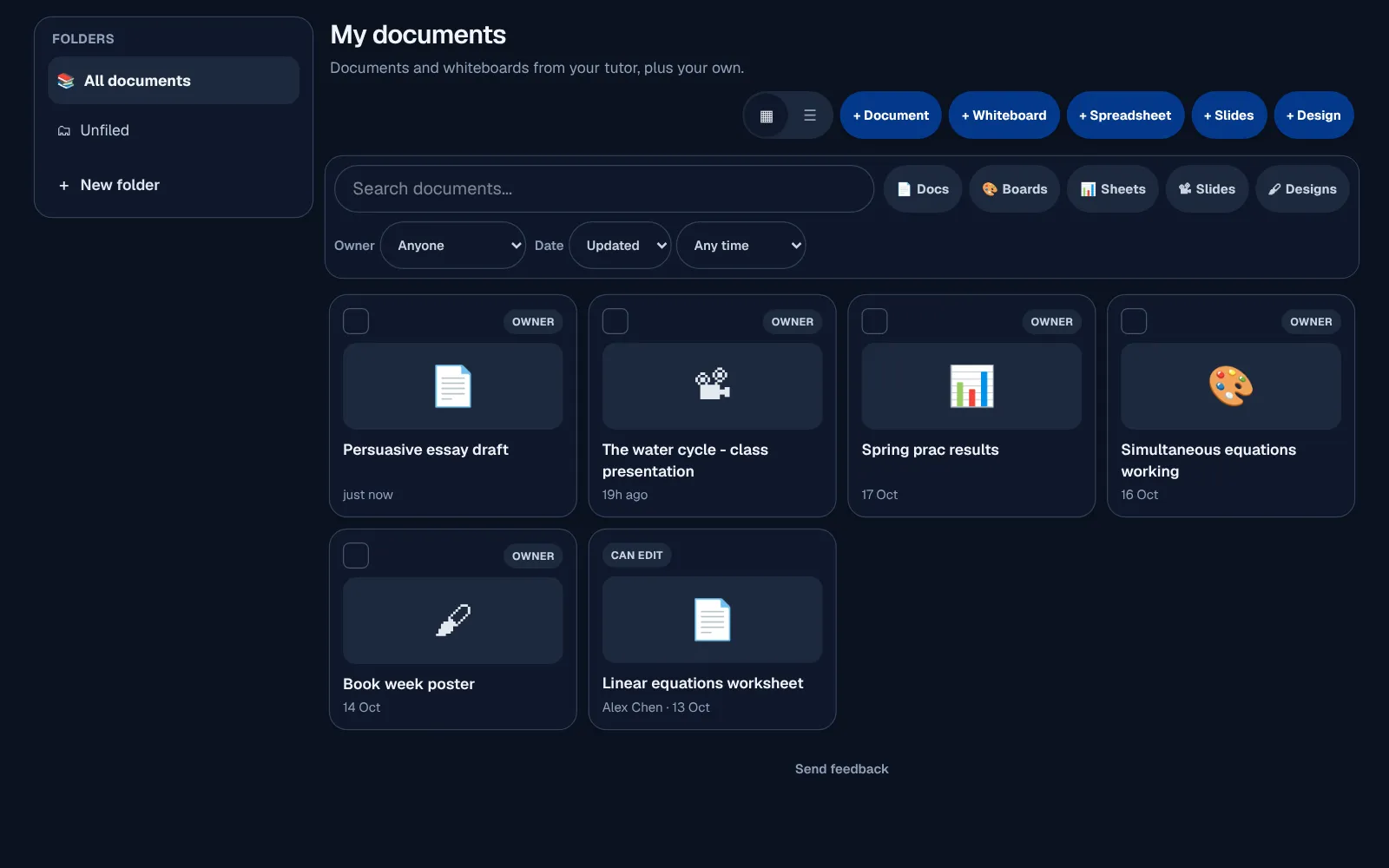Create a new Spreadsheet
Image resolution: width=1389 pixels, height=868 pixels.
pos(1126,115)
